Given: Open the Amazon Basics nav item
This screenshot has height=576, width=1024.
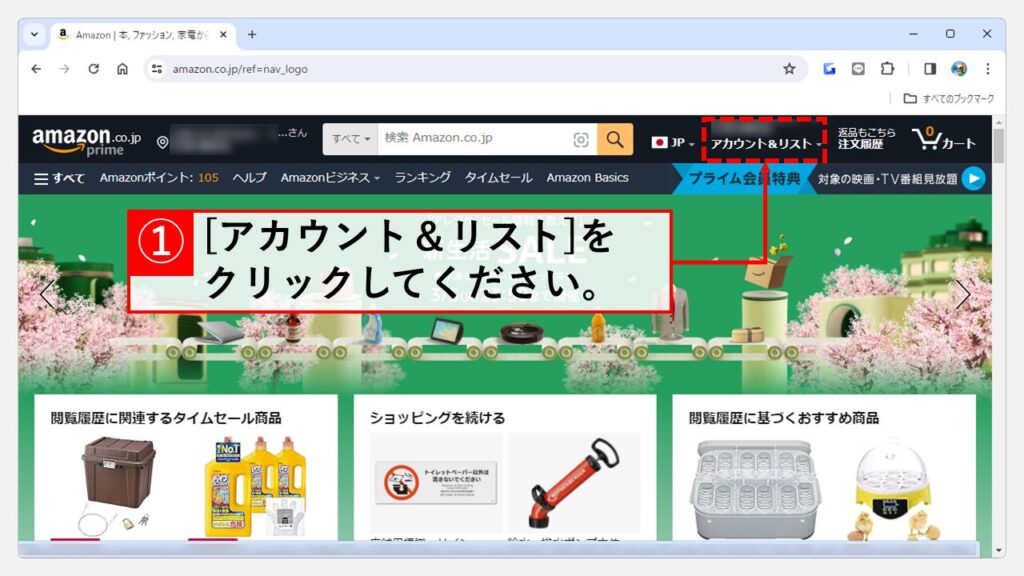Looking at the screenshot, I should (x=587, y=178).
